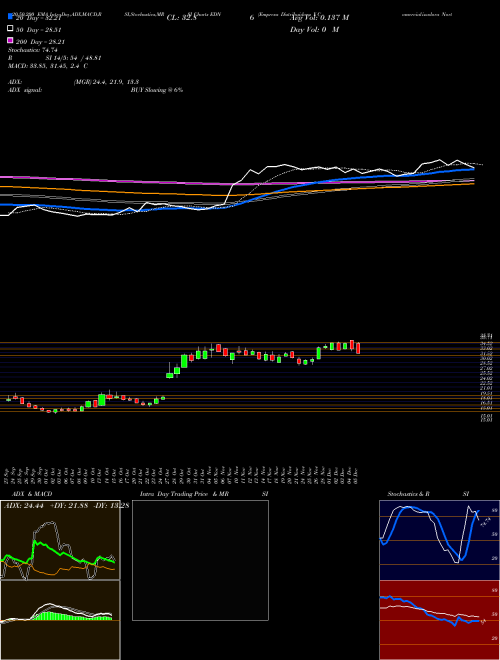The width and height of the screenshot is (500, 660).
Task: Click the blue 20 Day legend swatch
Action: [10, 16]
